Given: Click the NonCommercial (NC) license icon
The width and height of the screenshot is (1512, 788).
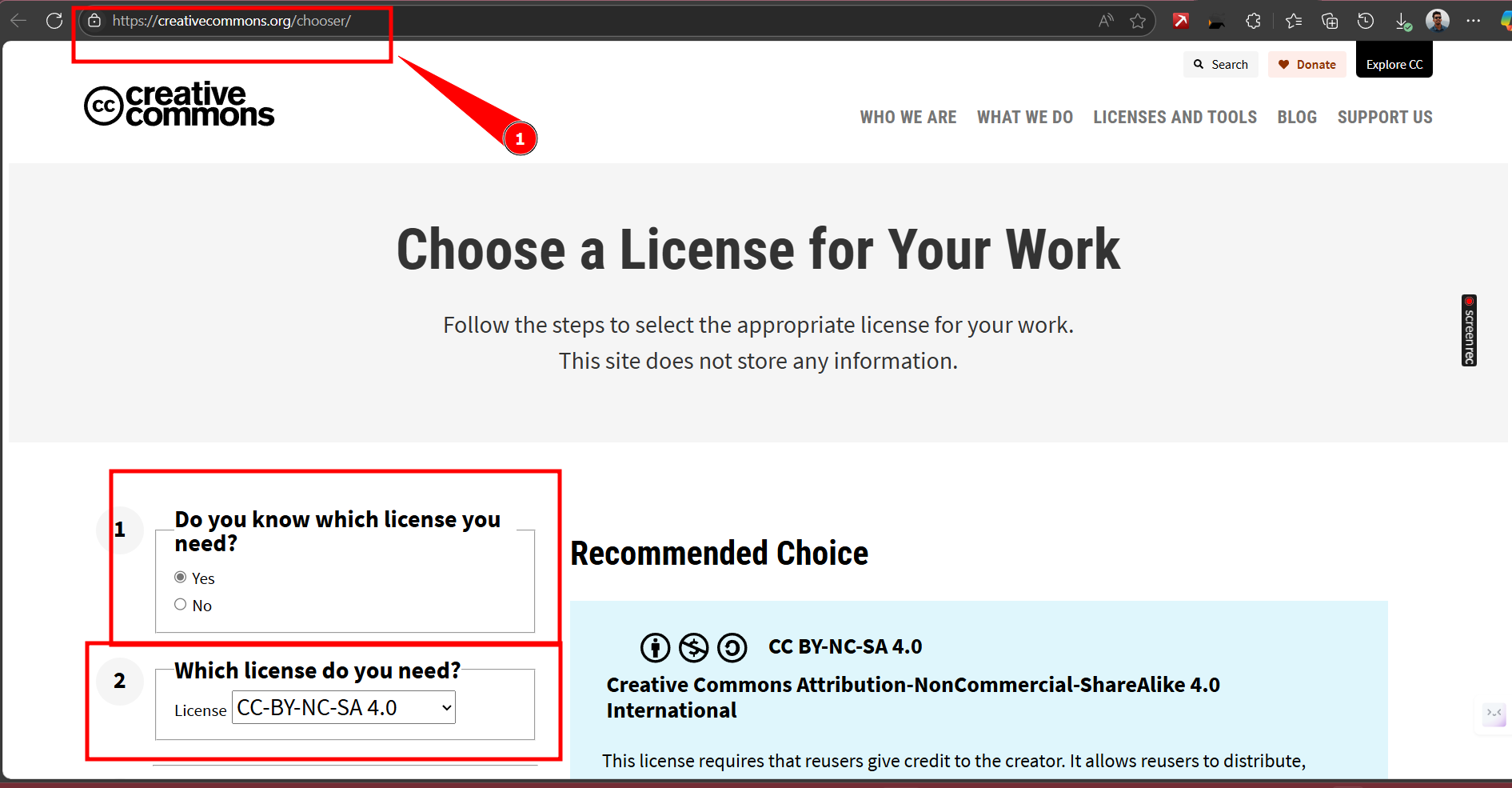Looking at the screenshot, I should [694, 647].
